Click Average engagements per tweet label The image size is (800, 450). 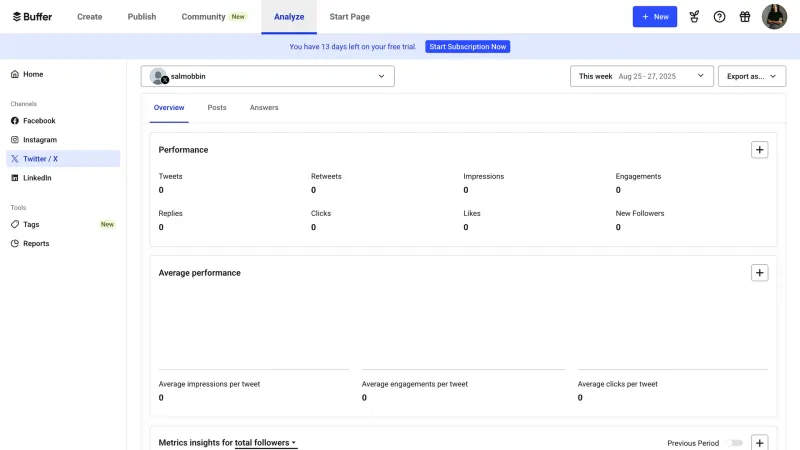pyautogui.click(x=415, y=384)
